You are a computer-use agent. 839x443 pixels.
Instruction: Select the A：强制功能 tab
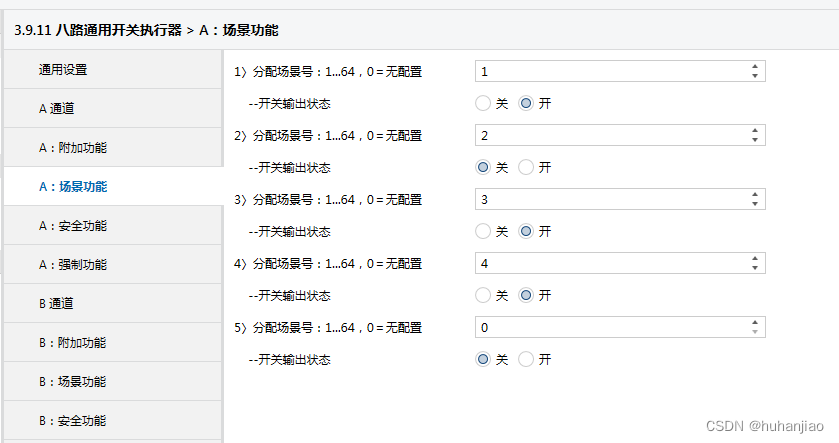click(112, 264)
